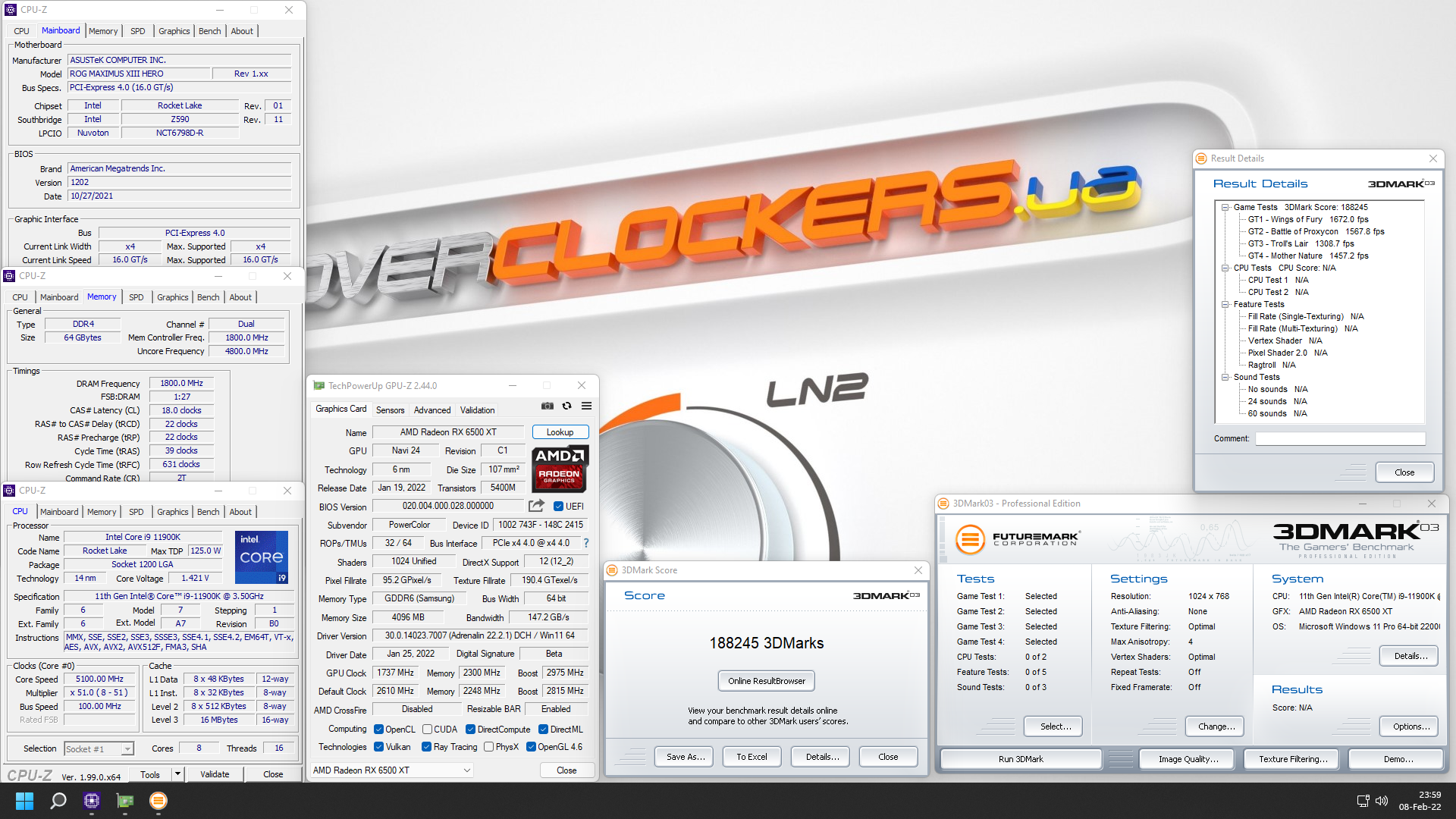
Task: Click the network icon in system tray
Action: coord(1363,801)
